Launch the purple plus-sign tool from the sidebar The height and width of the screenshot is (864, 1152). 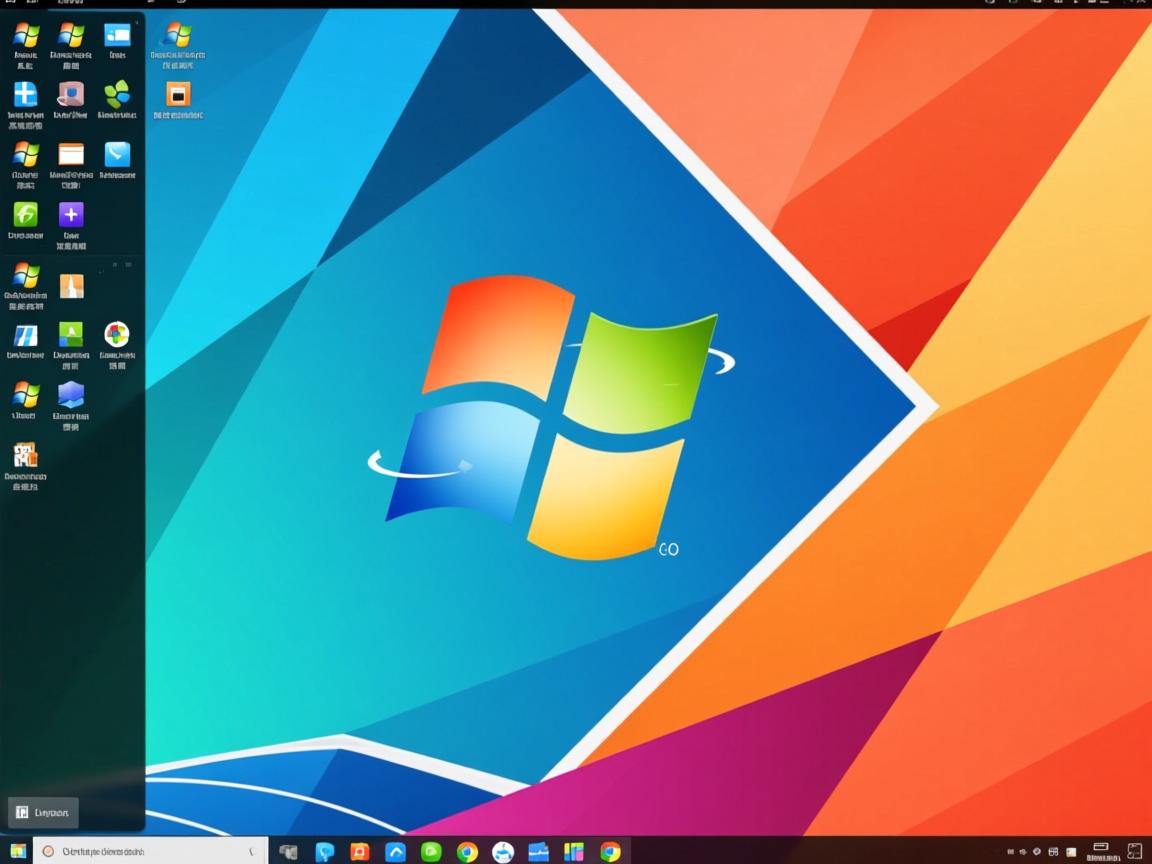(x=70, y=214)
